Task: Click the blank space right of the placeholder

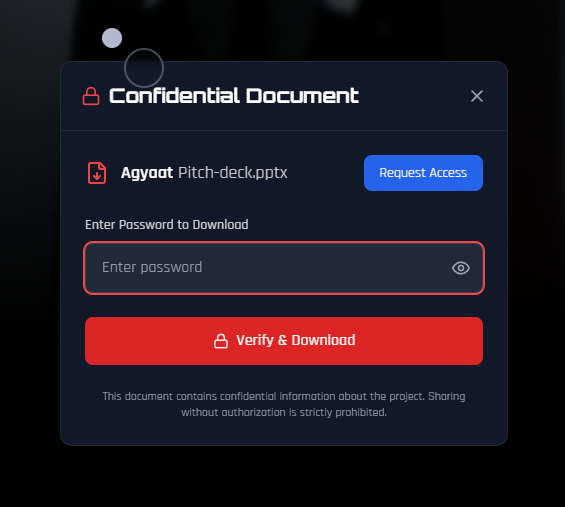Action: click(x=324, y=268)
